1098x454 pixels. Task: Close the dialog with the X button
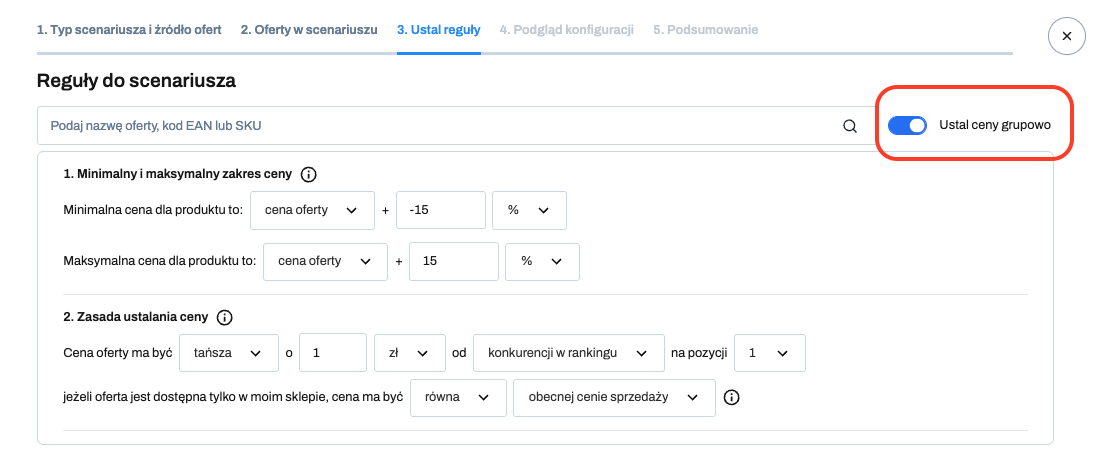(x=1066, y=36)
